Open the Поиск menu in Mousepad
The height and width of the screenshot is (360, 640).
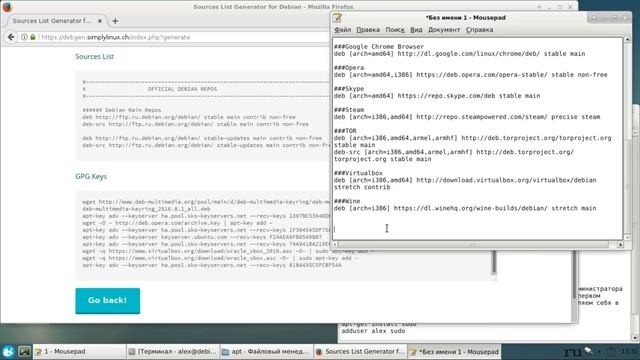(395, 30)
